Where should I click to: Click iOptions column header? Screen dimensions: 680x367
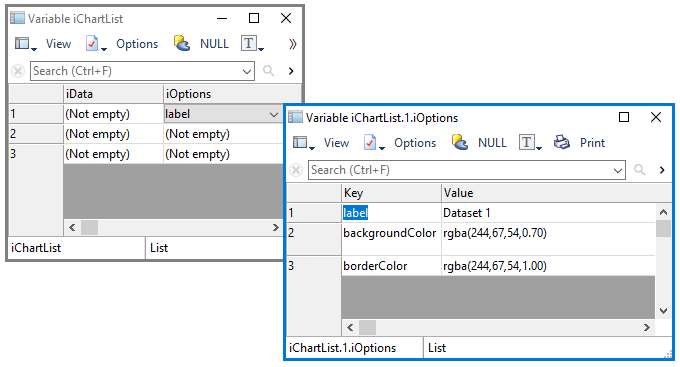pyautogui.click(x=232, y=94)
